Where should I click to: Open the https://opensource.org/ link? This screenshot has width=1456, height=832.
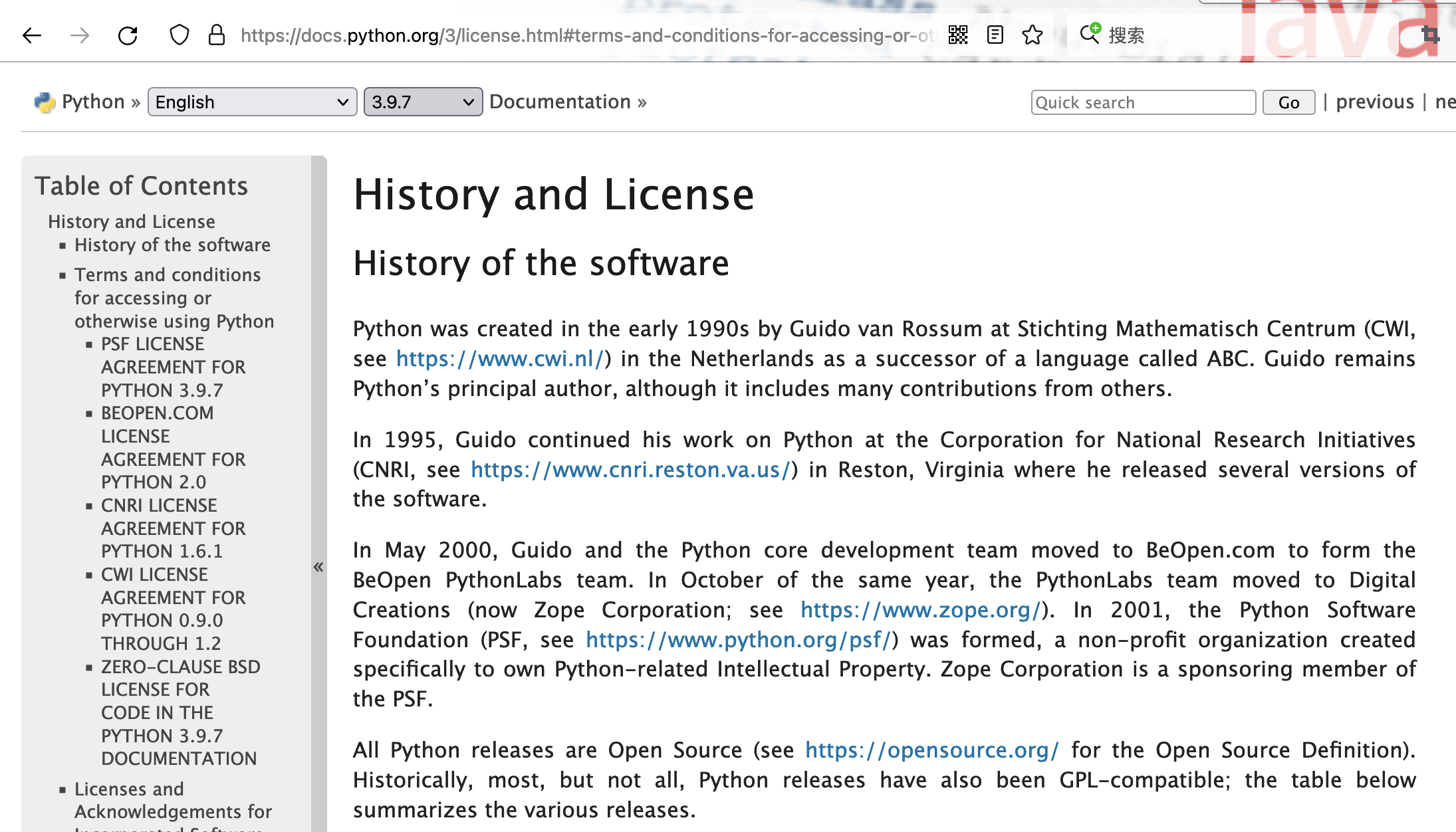931,750
